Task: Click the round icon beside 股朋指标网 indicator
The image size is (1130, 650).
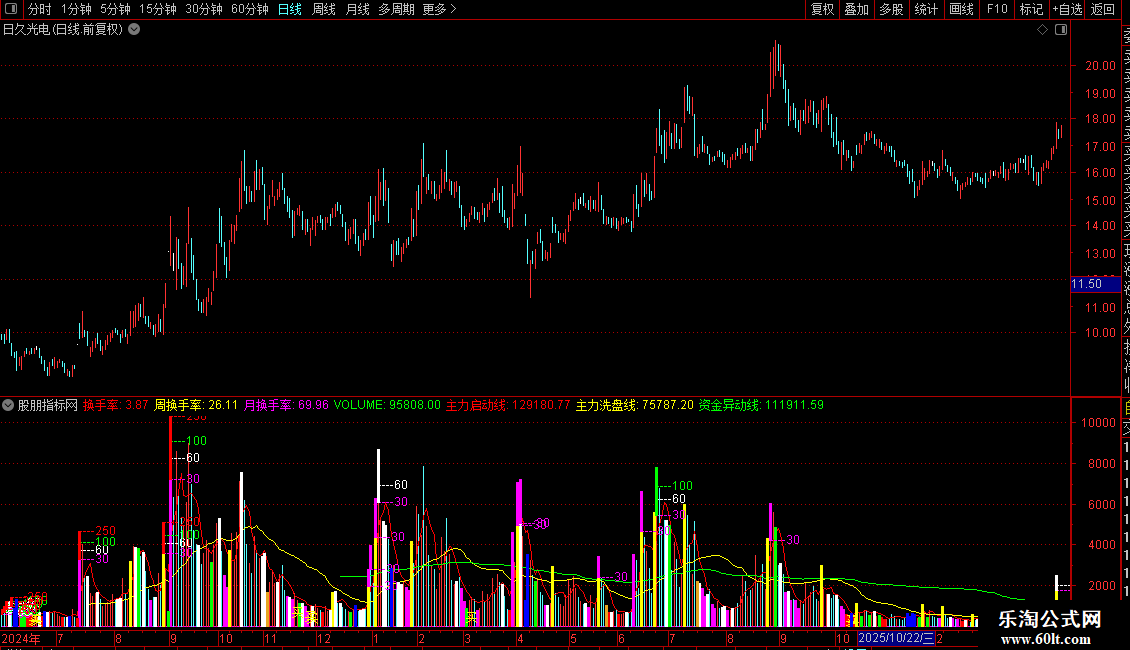Action: coord(8,405)
